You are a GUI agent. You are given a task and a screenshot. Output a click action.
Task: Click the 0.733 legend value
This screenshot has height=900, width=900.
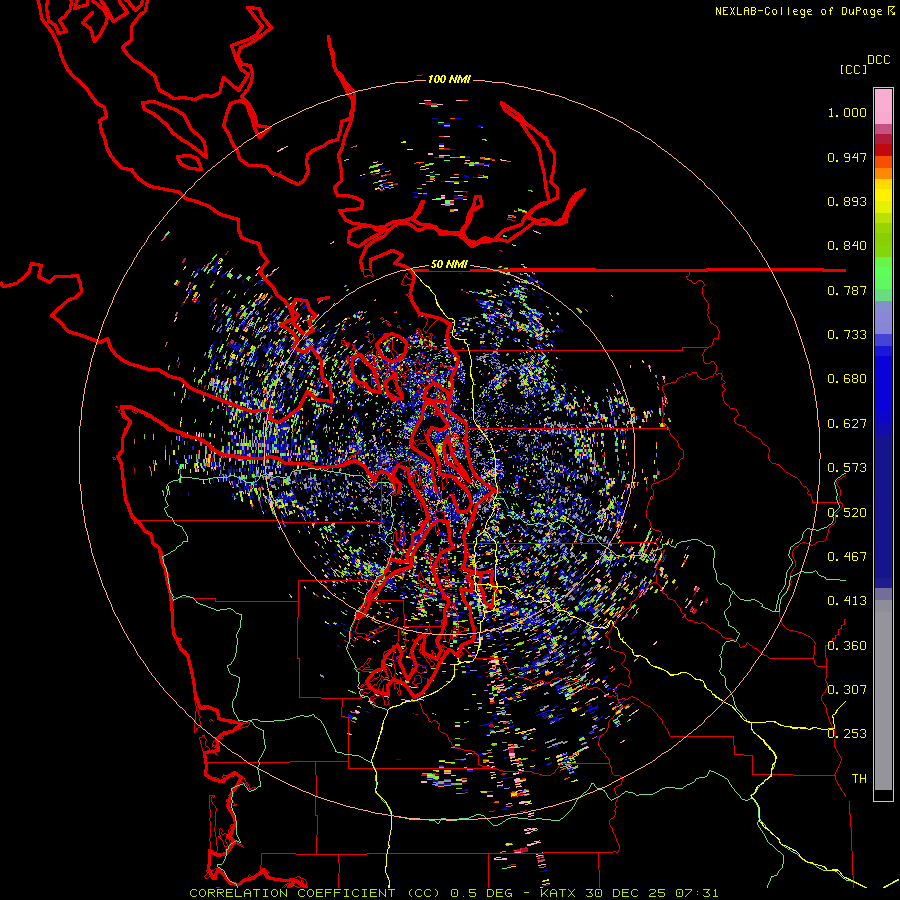[x=847, y=335]
